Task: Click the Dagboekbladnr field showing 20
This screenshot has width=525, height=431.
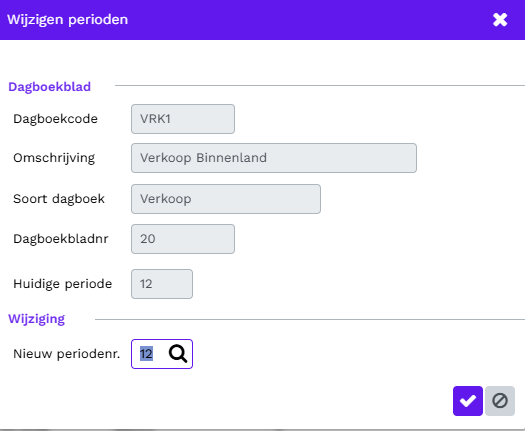Action: [x=183, y=239]
